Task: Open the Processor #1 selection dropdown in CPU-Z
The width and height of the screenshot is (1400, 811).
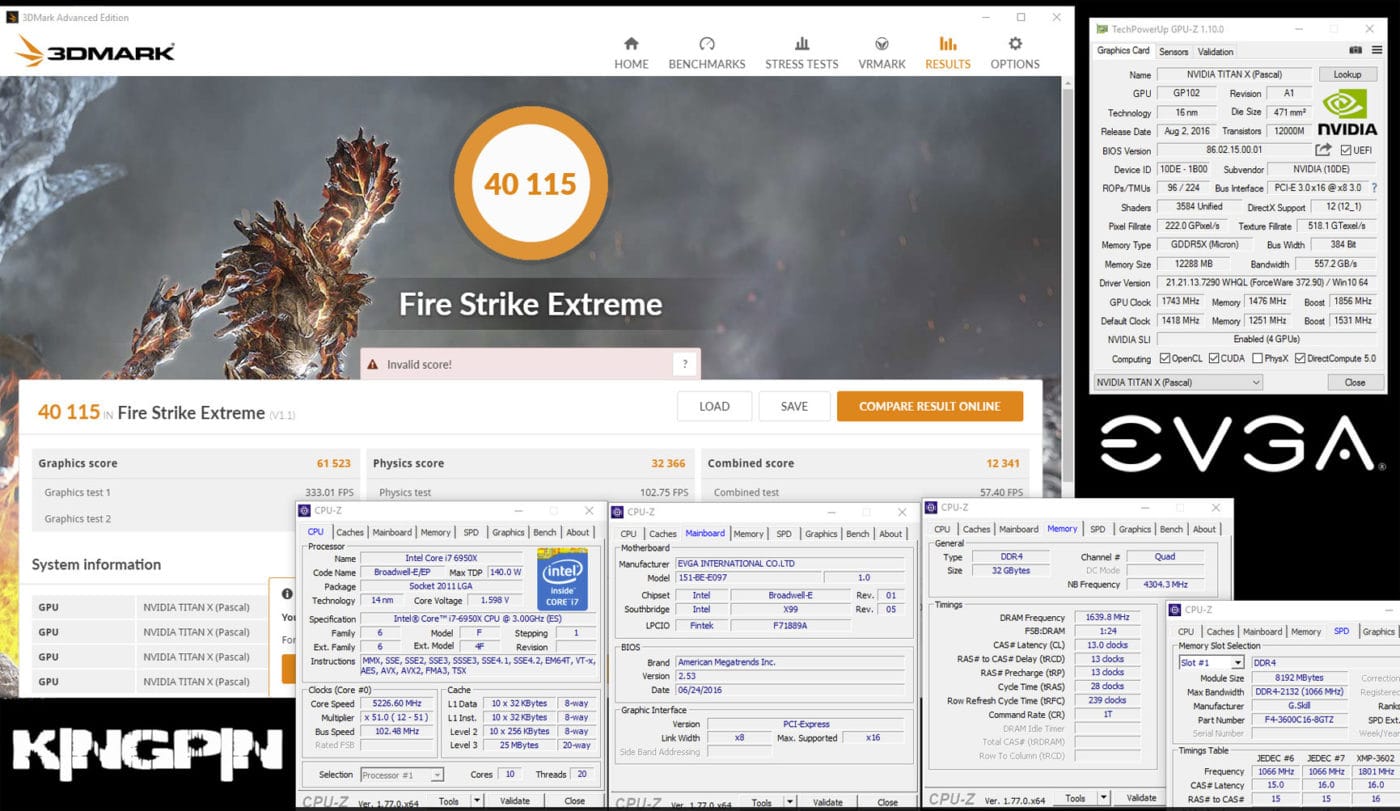Action: 437,773
